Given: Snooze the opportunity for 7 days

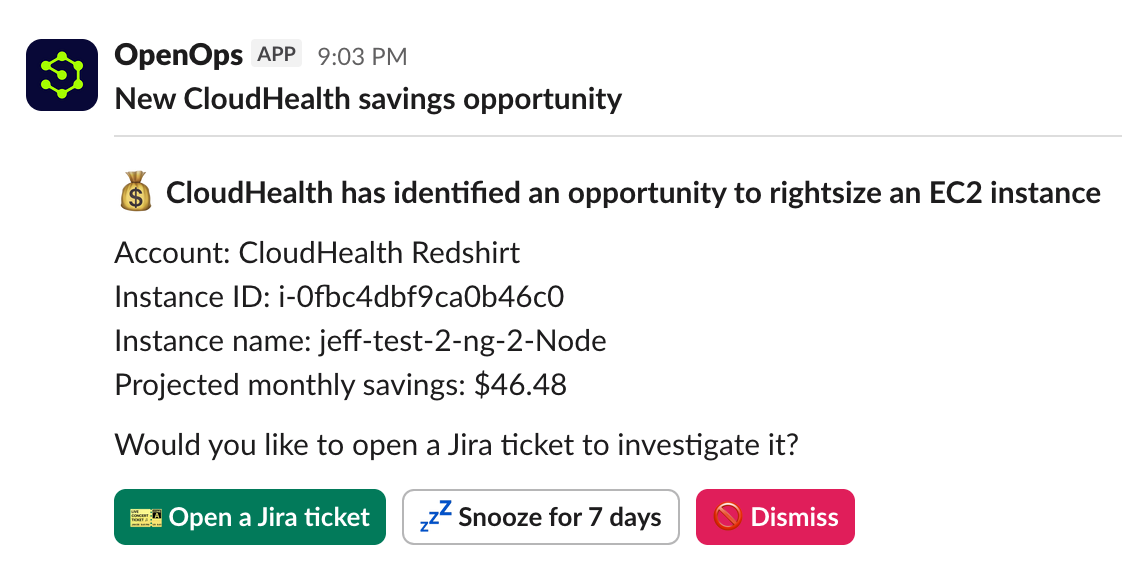Looking at the screenshot, I should tap(540, 517).
